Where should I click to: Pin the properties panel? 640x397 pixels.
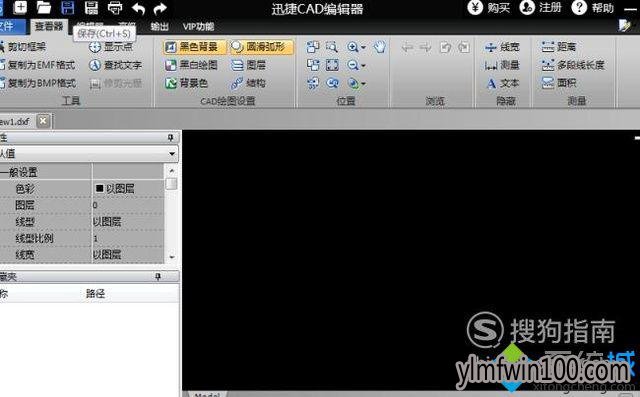[x=171, y=138]
